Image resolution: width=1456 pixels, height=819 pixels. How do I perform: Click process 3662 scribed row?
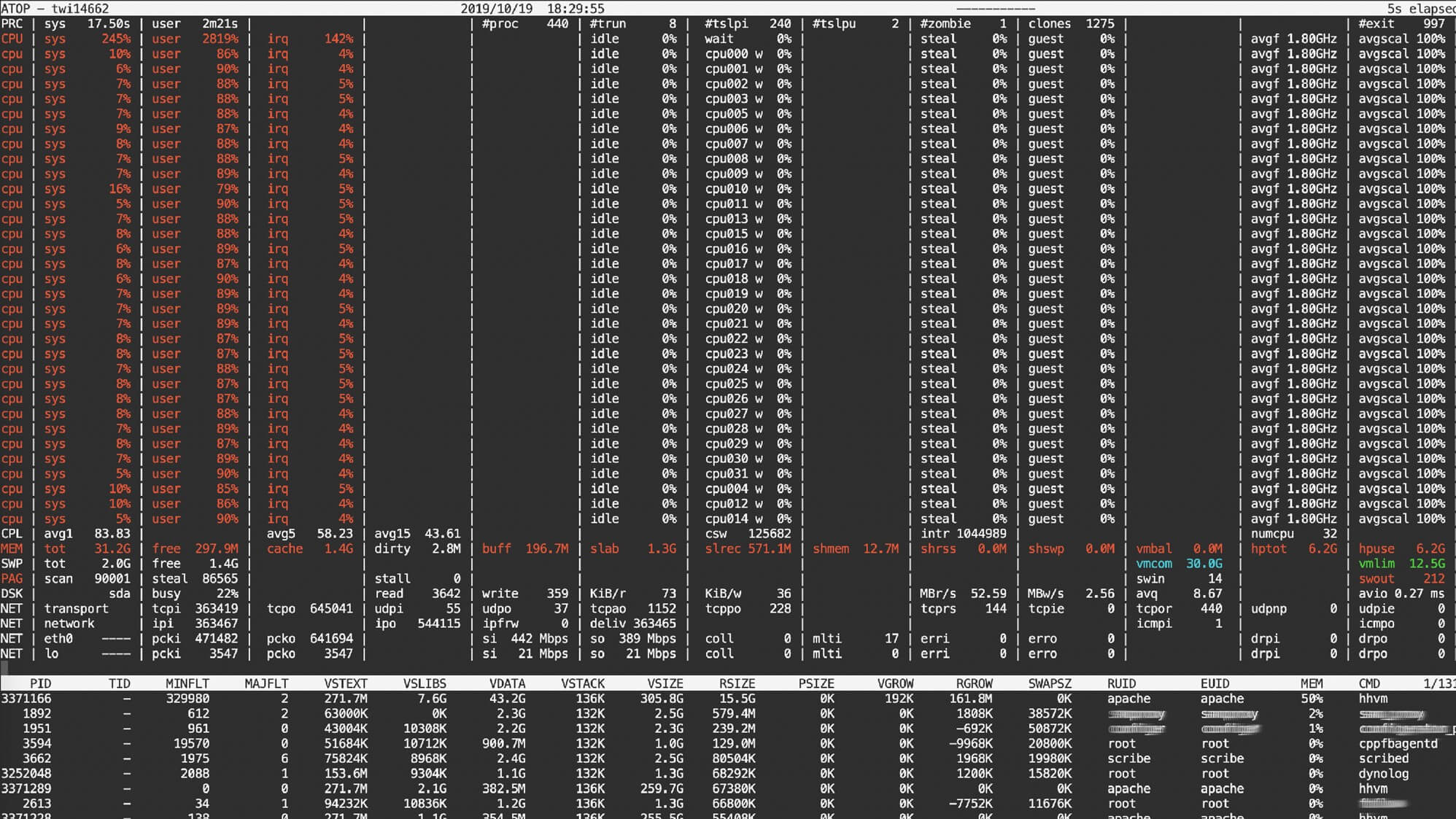pos(728,763)
